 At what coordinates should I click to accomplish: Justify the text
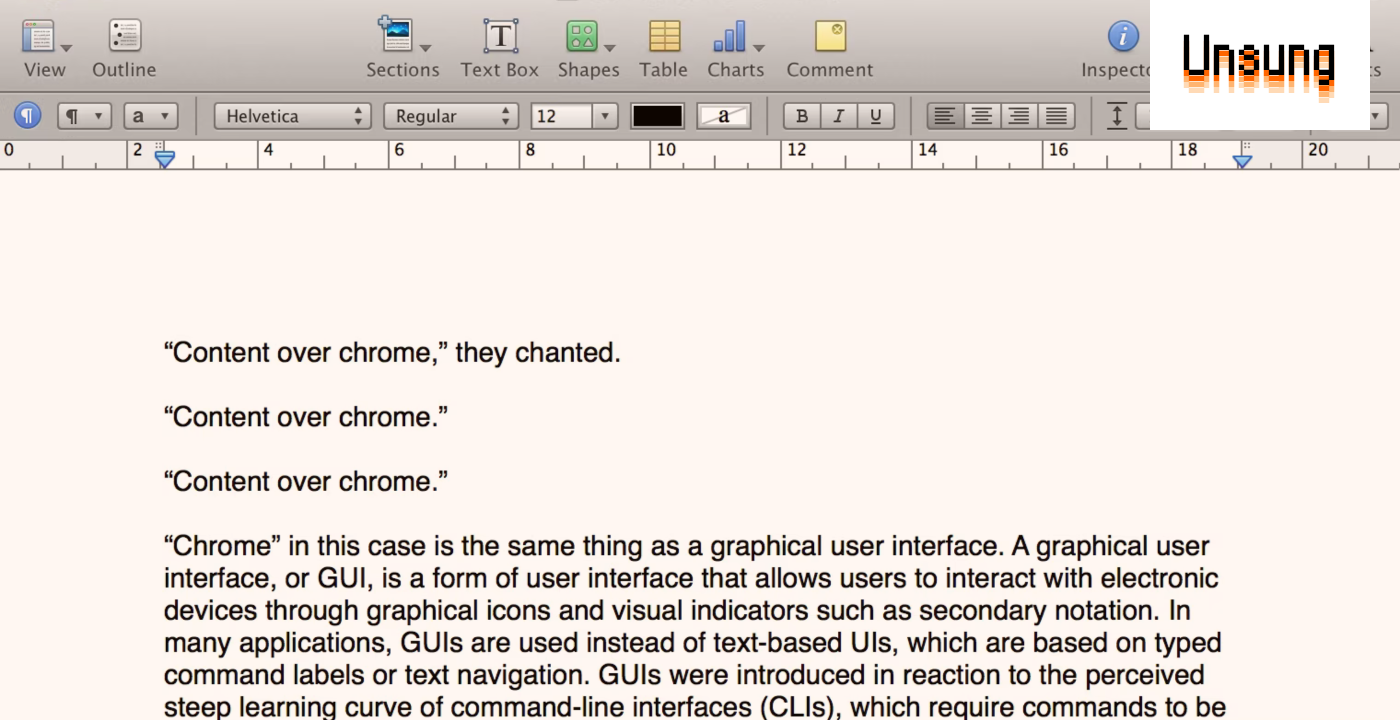pyautogui.click(x=1056, y=116)
